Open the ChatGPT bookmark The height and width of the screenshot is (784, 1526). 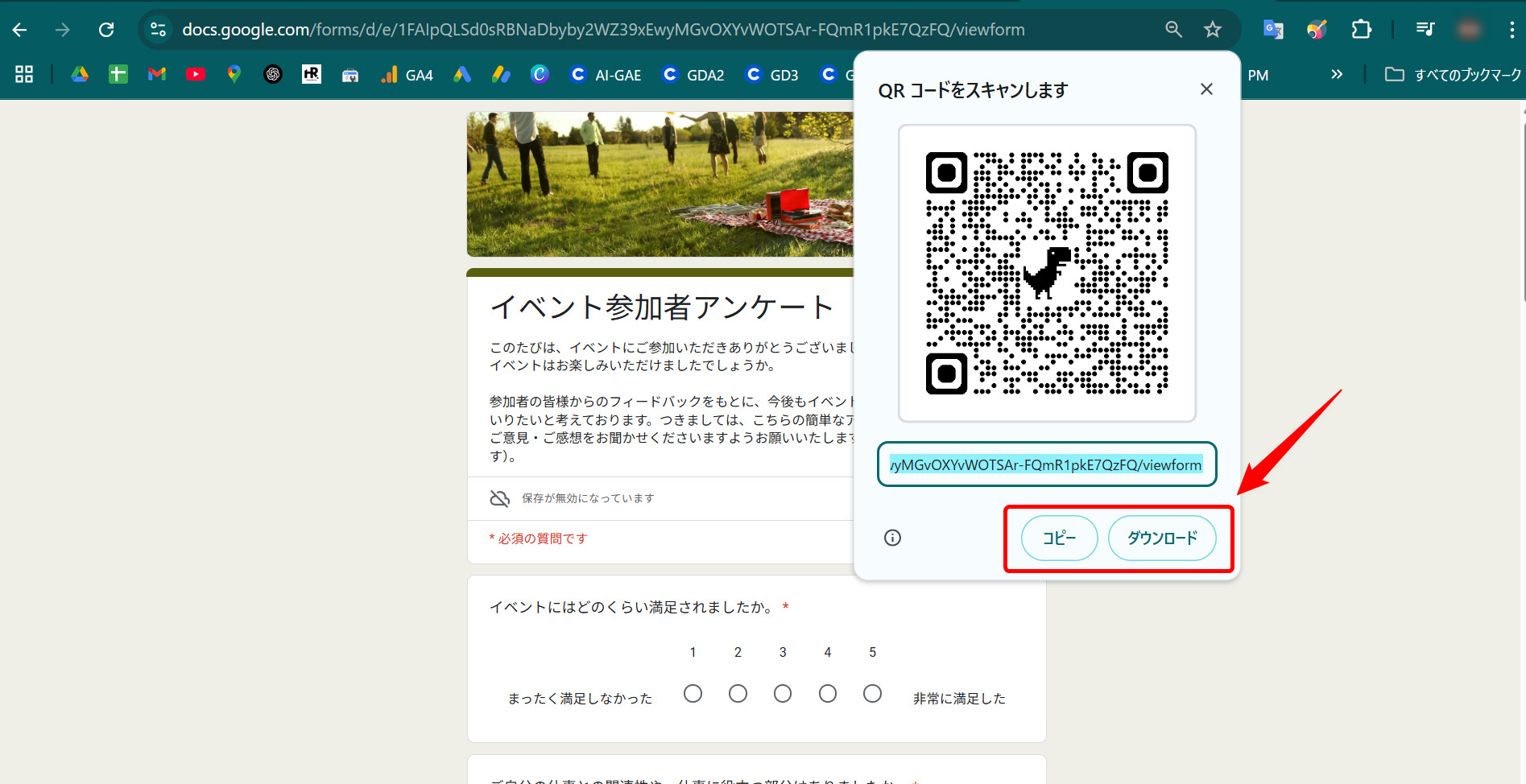[x=272, y=74]
